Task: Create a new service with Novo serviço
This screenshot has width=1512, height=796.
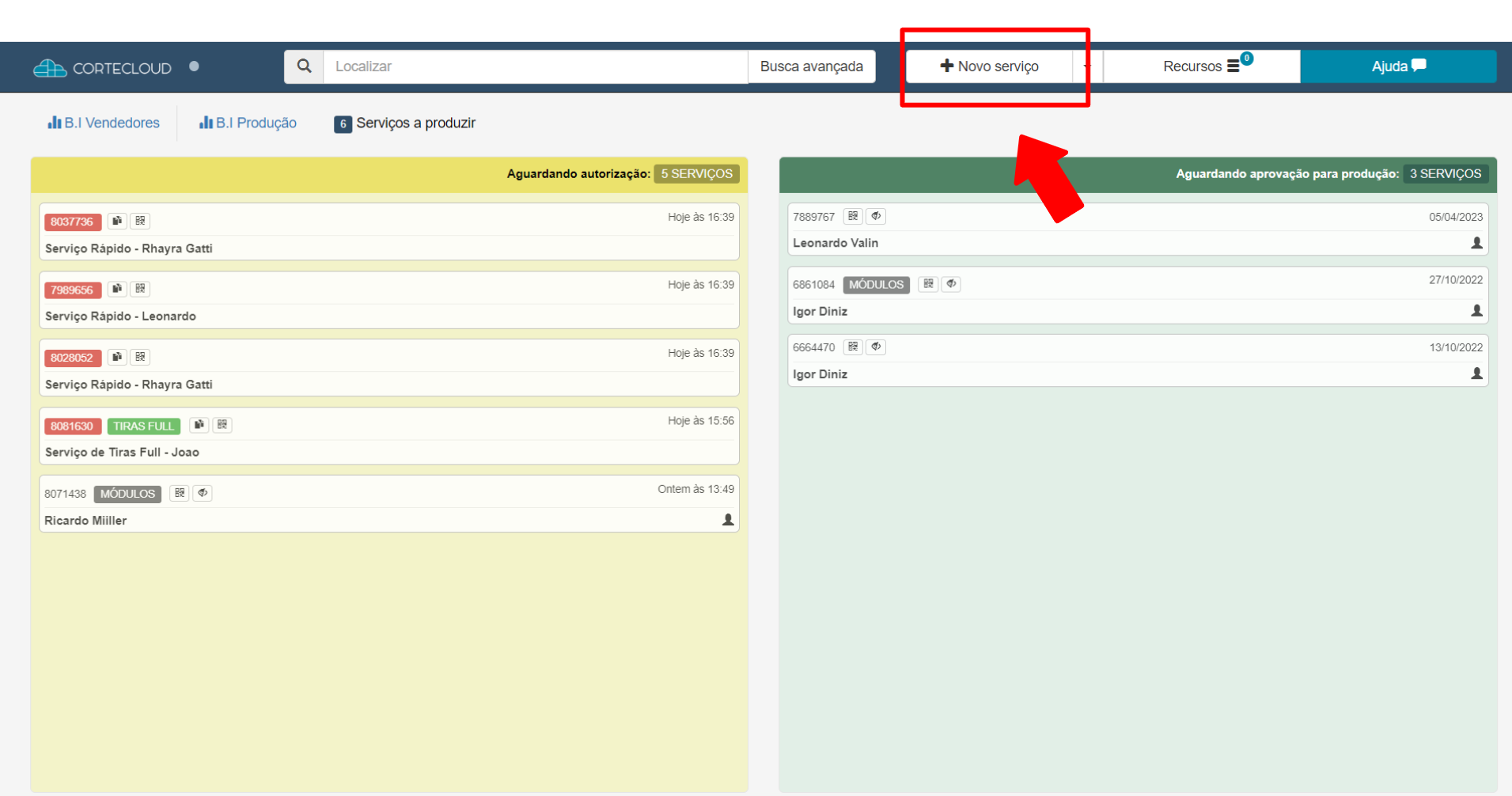Action: tap(989, 66)
